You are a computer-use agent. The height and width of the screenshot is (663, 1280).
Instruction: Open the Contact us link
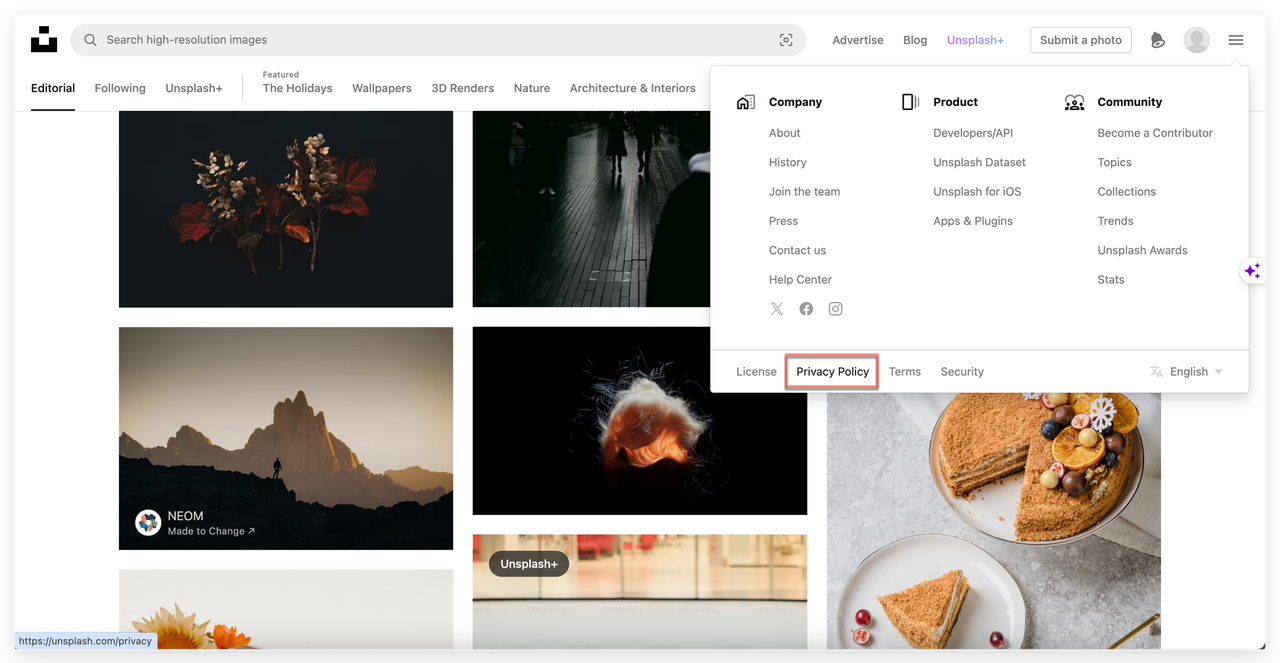(x=797, y=250)
